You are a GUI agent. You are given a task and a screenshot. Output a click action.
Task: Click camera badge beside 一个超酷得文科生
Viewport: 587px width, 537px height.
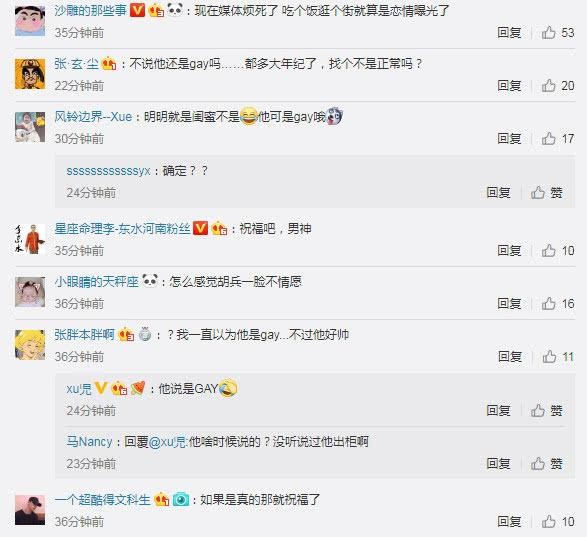(x=181, y=499)
